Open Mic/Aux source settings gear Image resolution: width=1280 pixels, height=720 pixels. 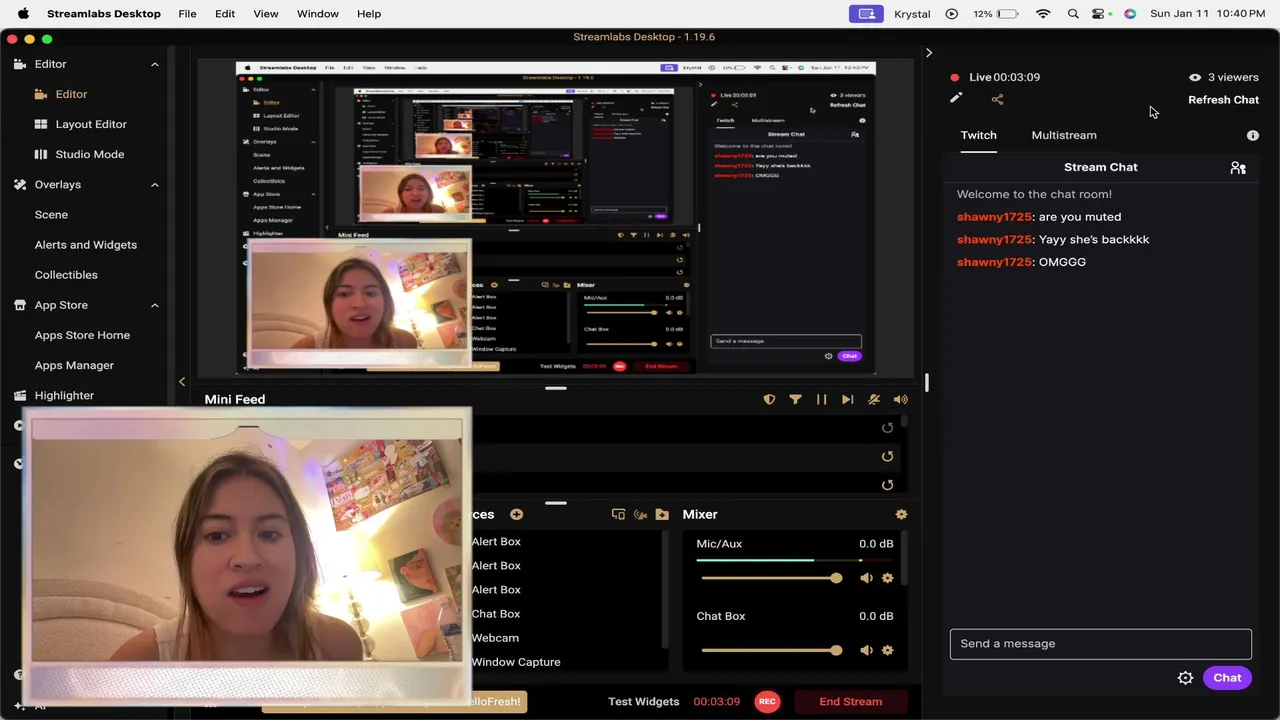(x=887, y=578)
